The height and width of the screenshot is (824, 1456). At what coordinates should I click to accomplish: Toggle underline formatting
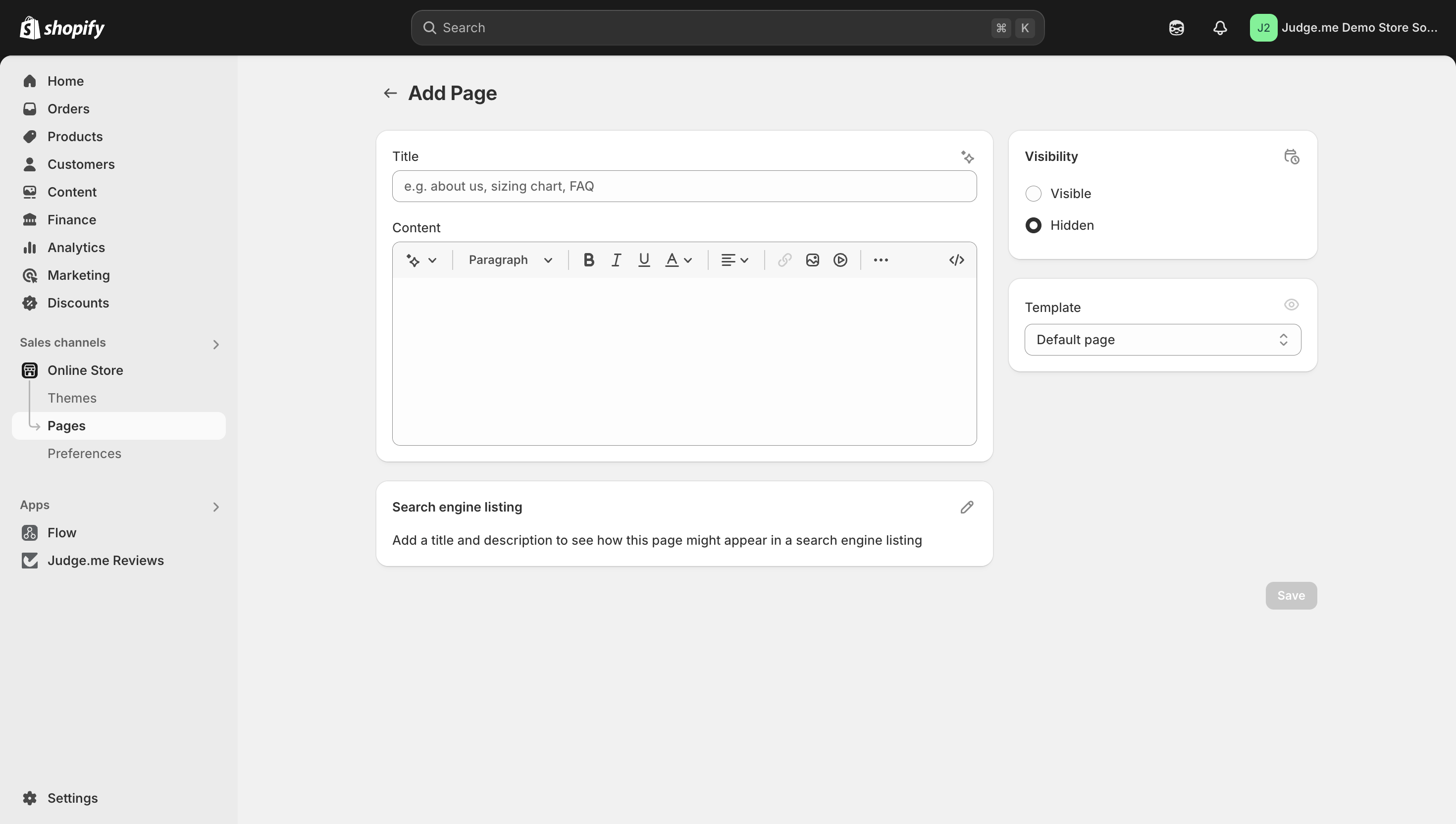pyautogui.click(x=644, y=260)
